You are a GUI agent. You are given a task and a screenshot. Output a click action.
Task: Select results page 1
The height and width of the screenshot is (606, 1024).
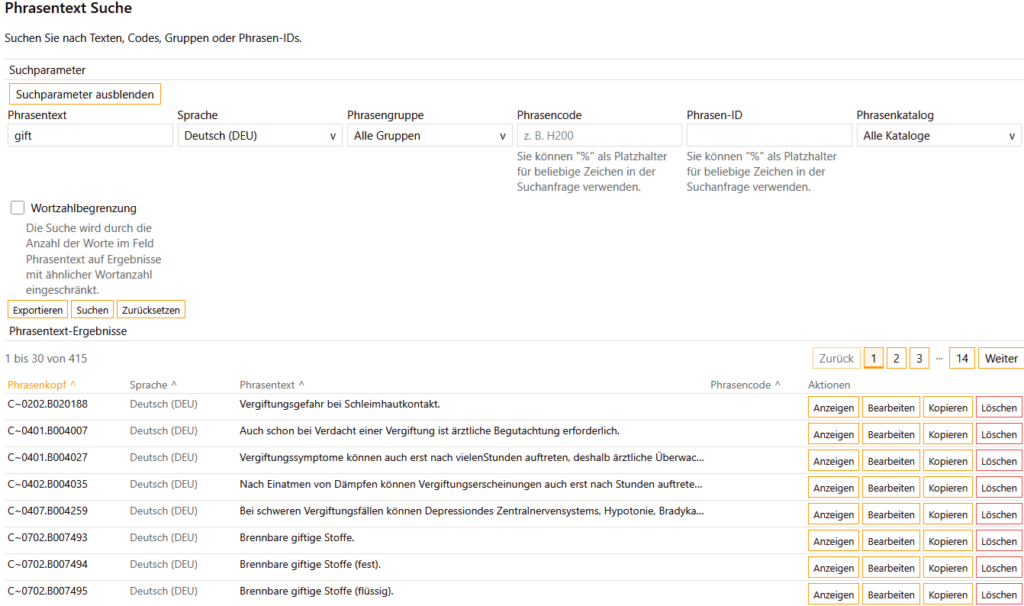pyautogui.click(x=873, y=359)
